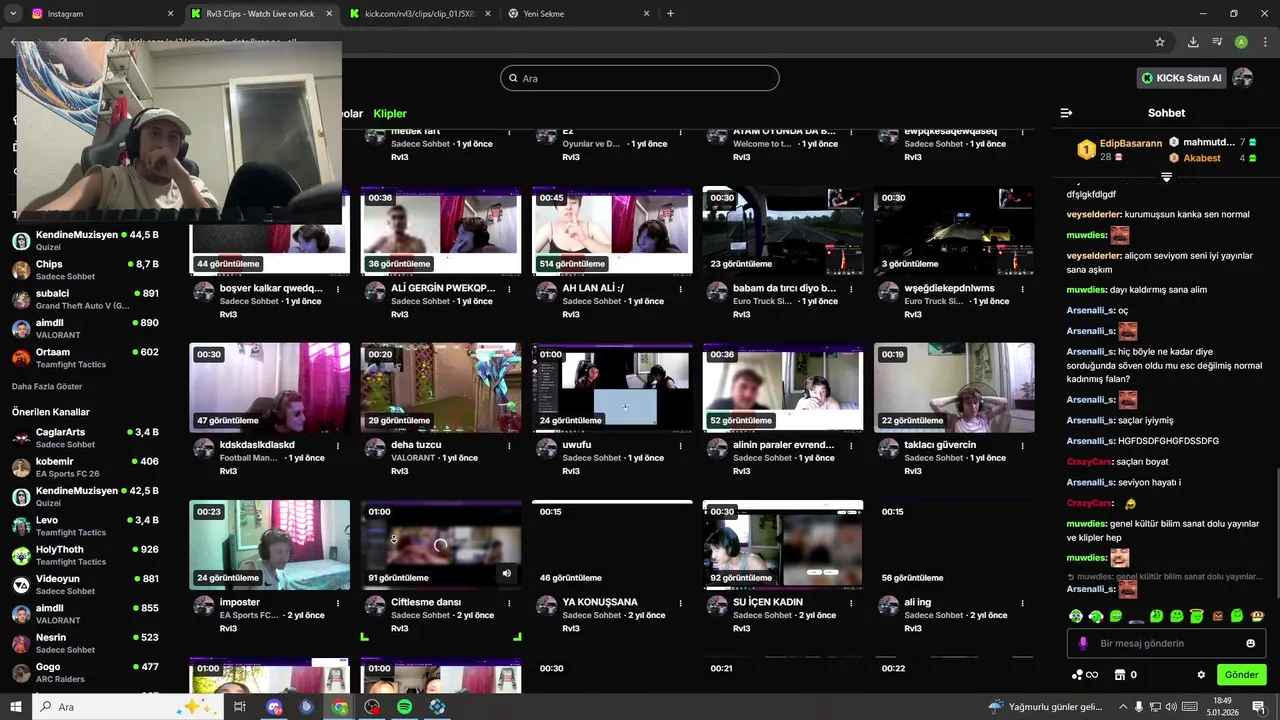Screen dimensions: 1280x720
Task: Play the 'AH LAN ALİ :/' clip thumbnail
Action: point(612,231)
